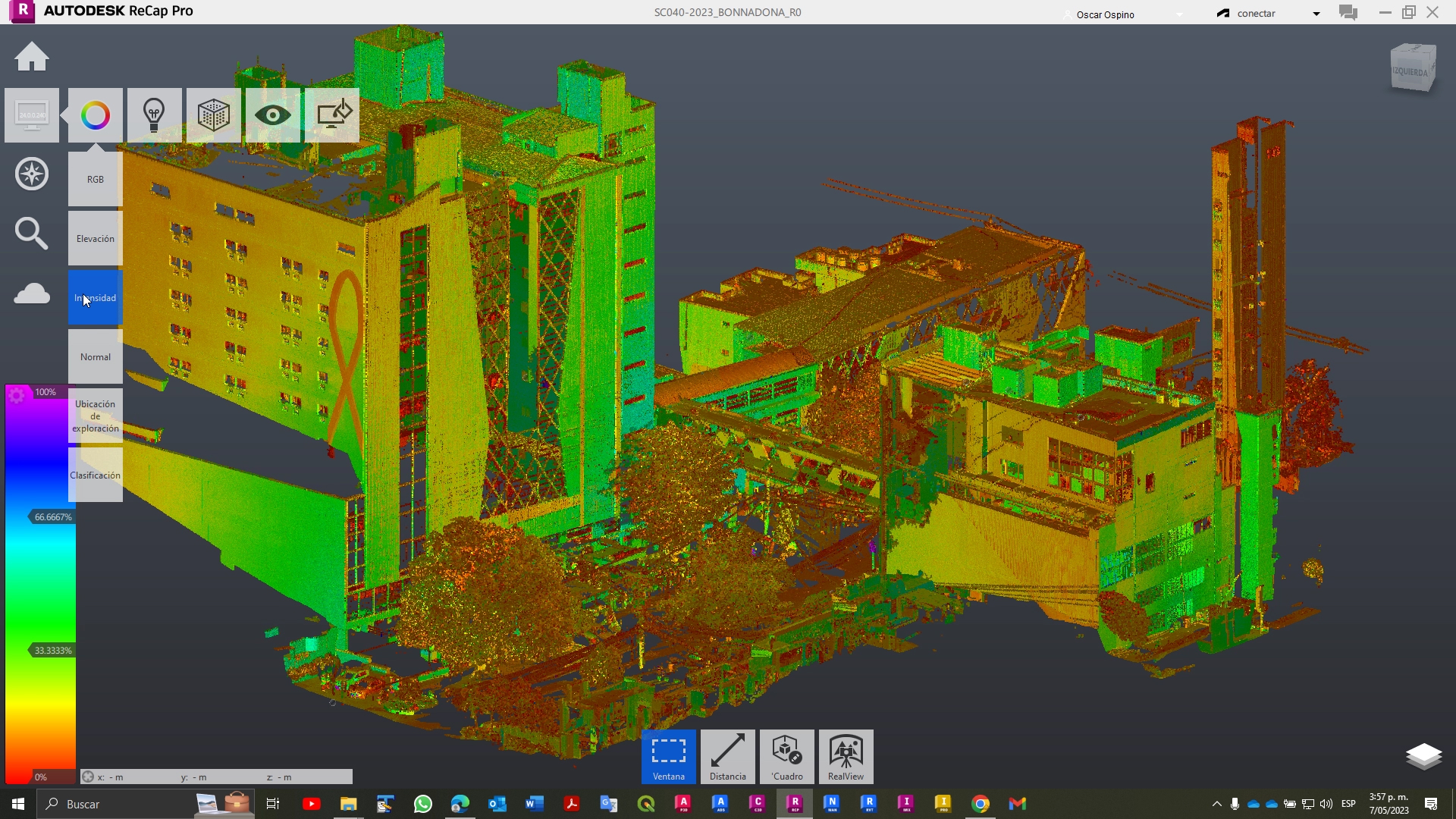
Task: Open the navigation compass icon
Action: [x=32, y=174]
